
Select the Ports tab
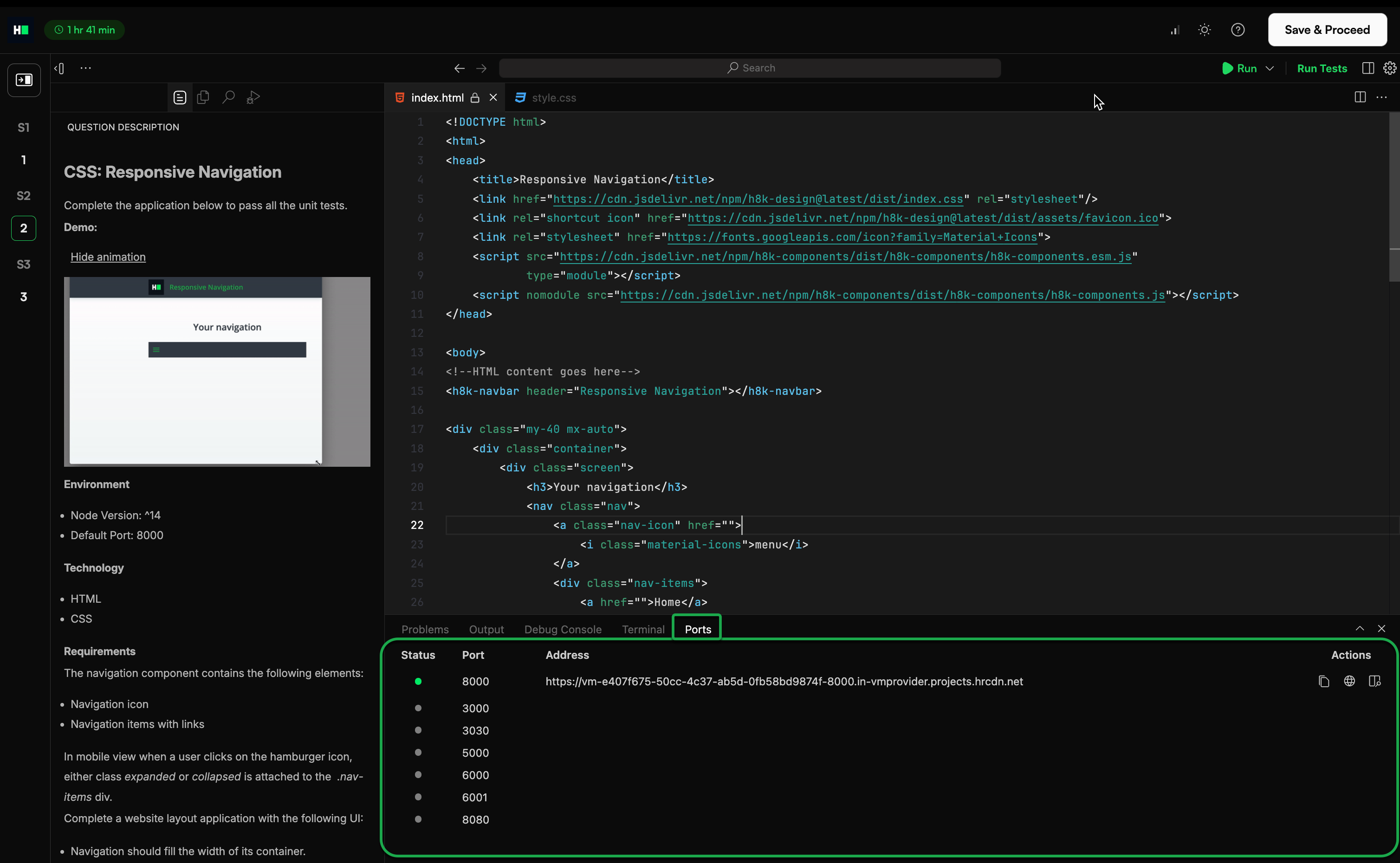point(698,629)
